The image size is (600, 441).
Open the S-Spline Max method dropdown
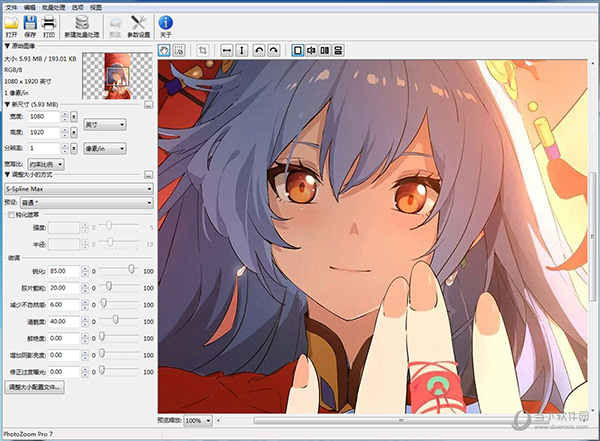pos(79,188)
